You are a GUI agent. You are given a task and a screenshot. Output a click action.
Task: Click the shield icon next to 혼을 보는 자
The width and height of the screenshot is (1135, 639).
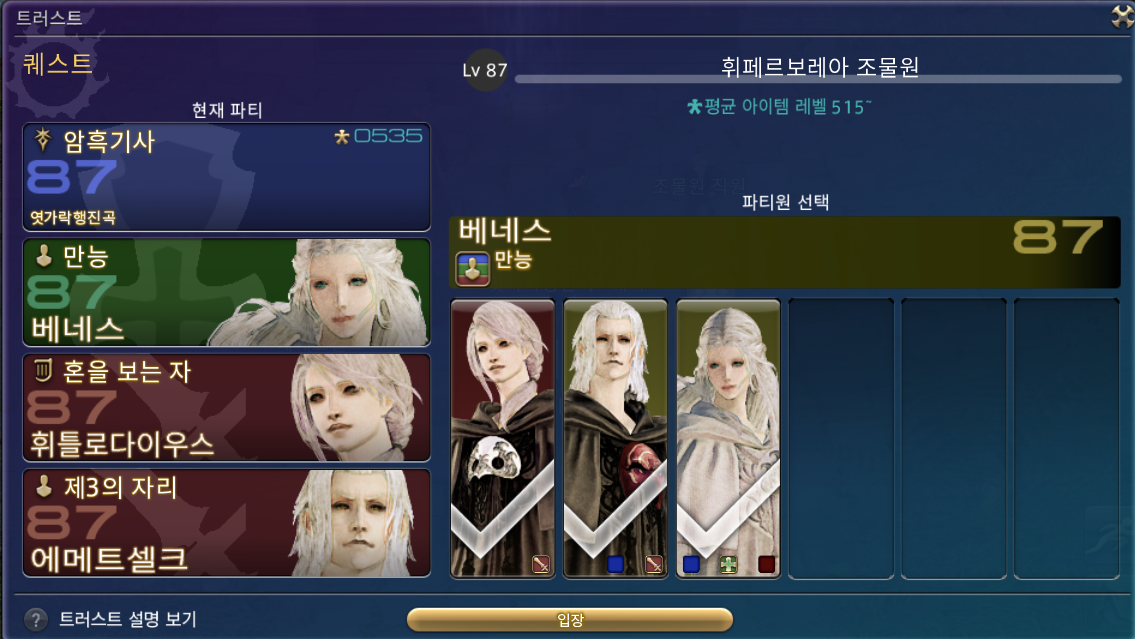coord(43,371)
